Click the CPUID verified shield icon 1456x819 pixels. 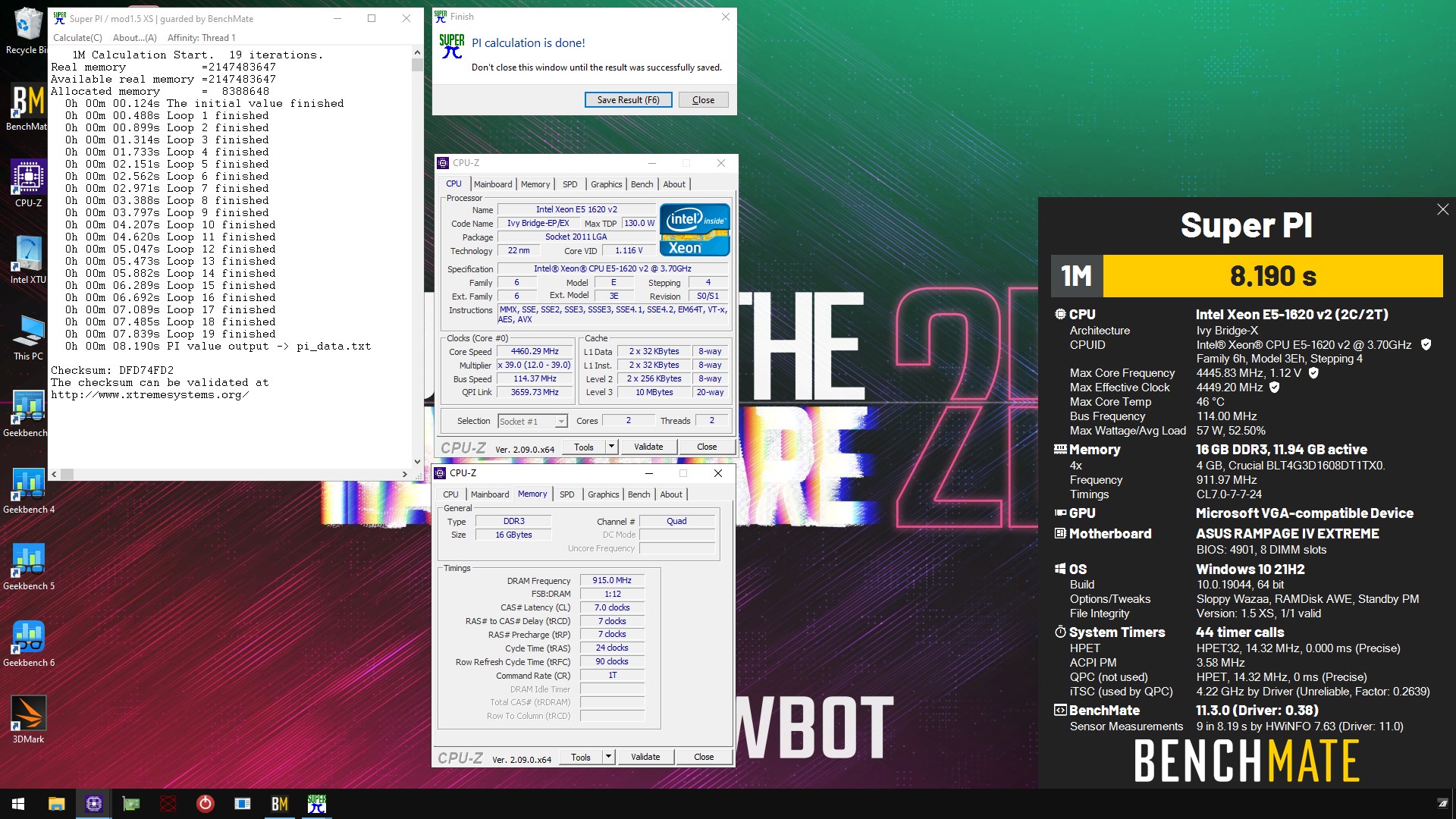click(1426, 344)
